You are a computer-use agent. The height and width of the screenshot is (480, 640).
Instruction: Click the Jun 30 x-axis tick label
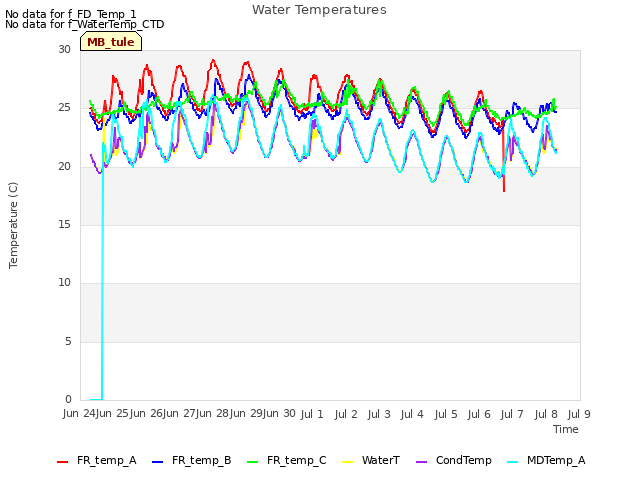tap(280, 413)
